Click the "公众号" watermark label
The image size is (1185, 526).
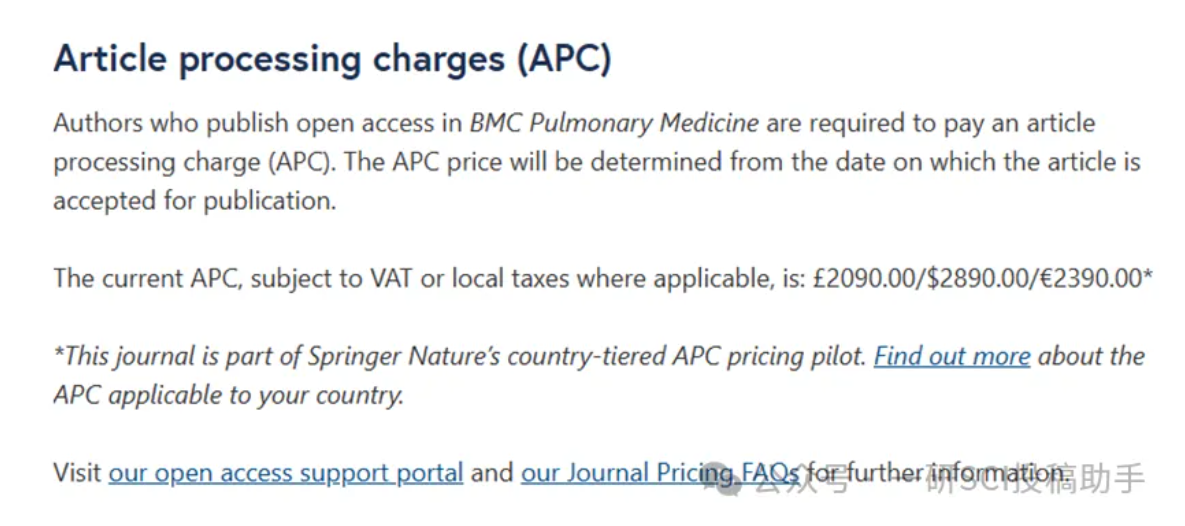click(x=802, y=479)
